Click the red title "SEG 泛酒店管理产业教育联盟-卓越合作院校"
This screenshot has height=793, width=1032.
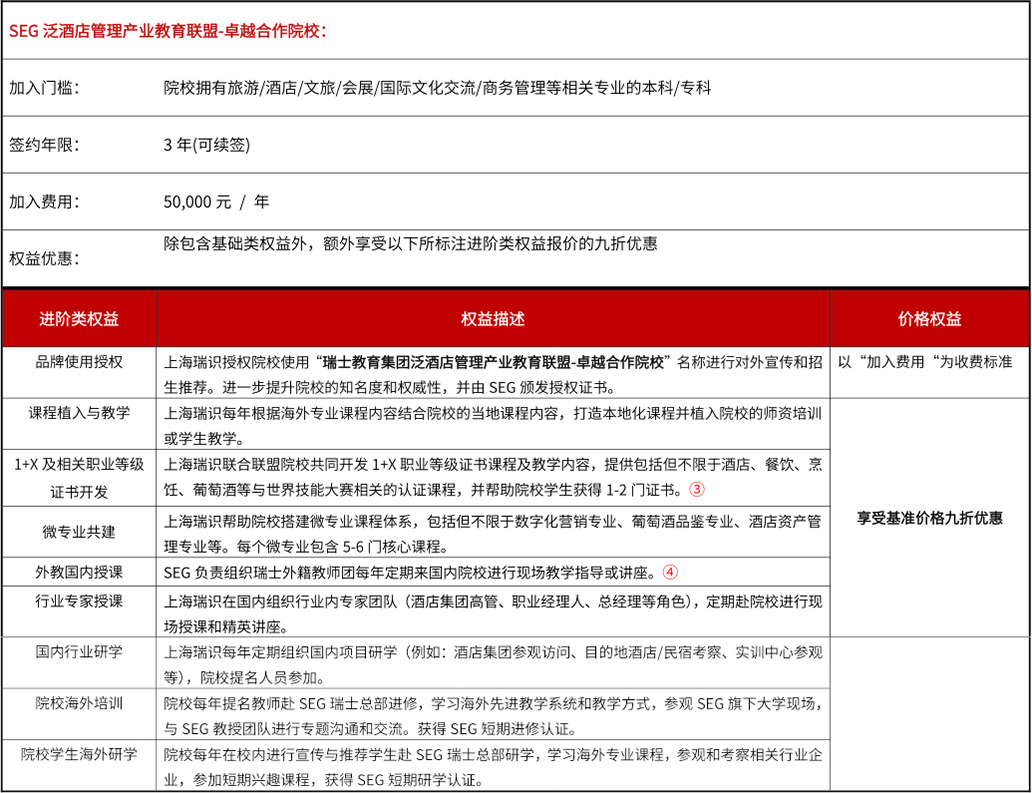coord(167,31)
